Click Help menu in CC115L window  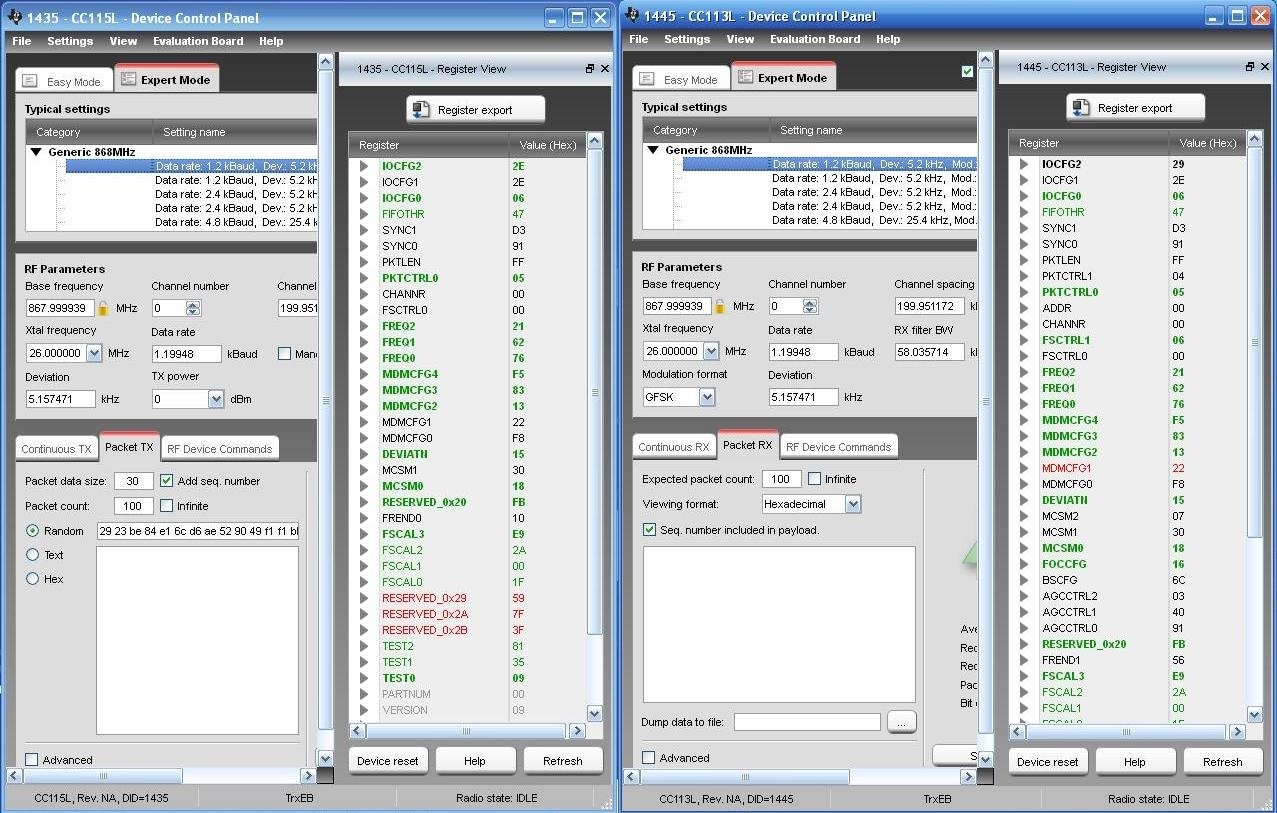(271, 41)
